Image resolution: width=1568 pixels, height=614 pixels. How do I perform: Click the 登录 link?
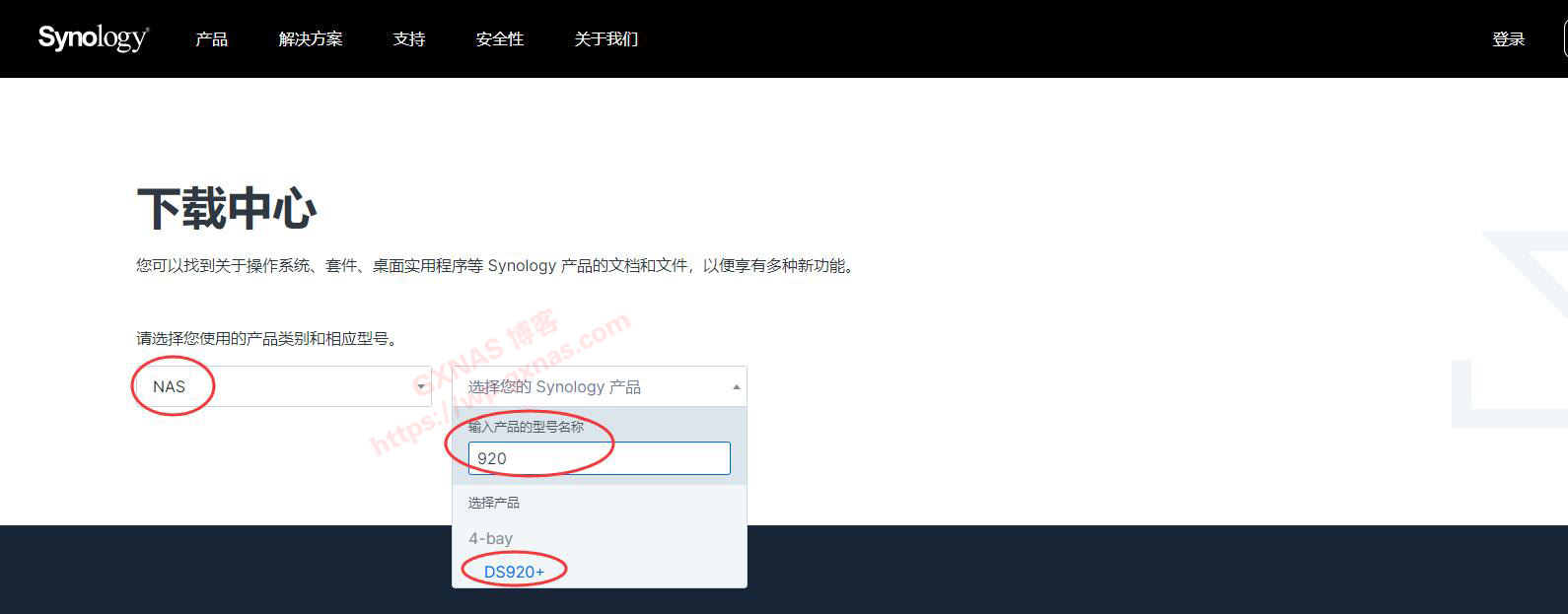pos(1508,39)
